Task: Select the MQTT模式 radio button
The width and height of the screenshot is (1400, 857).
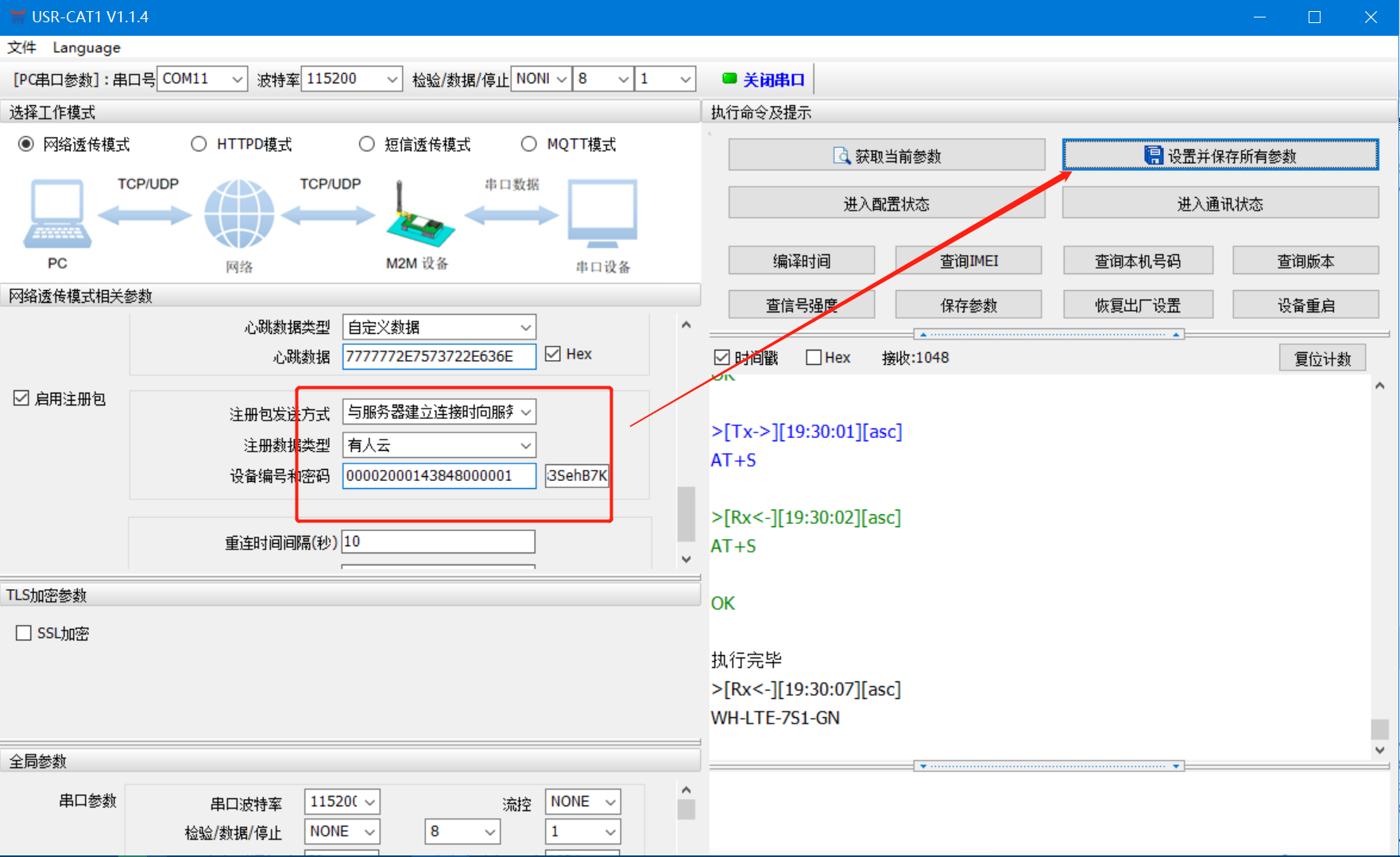Action: click(528, 144)
